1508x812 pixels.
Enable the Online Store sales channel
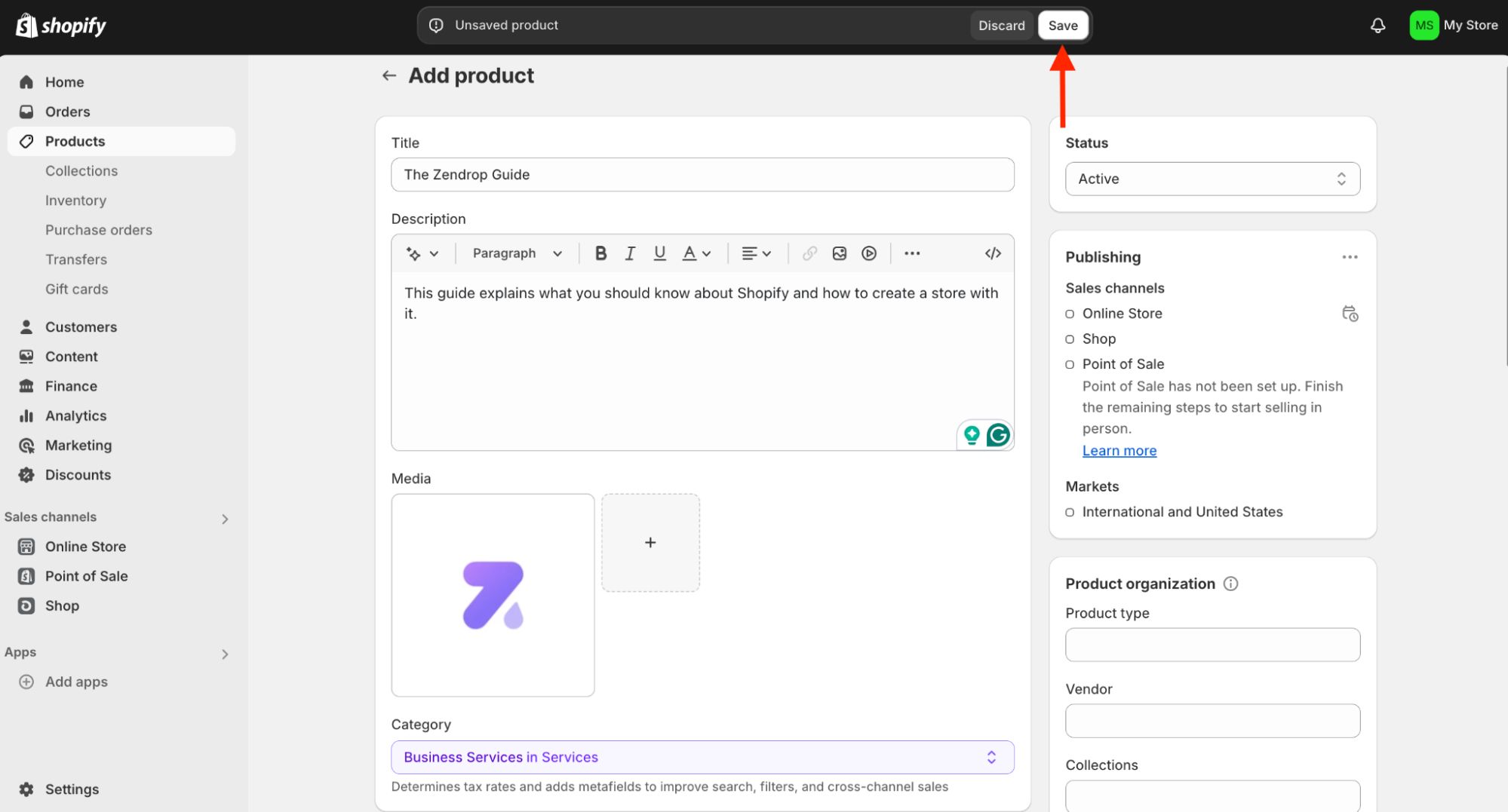pos(1070,314)
